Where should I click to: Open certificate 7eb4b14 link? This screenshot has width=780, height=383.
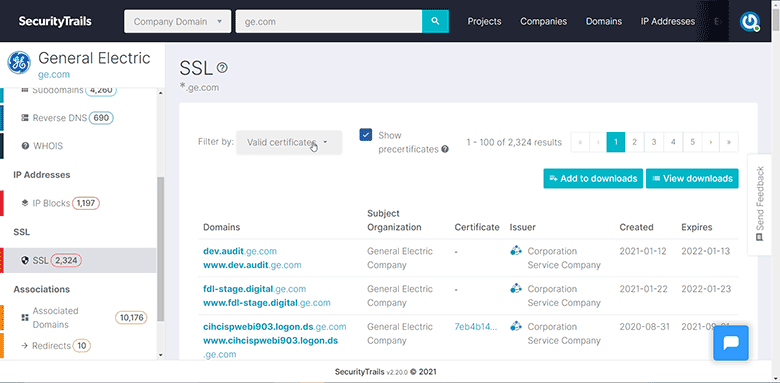(476, 327)
